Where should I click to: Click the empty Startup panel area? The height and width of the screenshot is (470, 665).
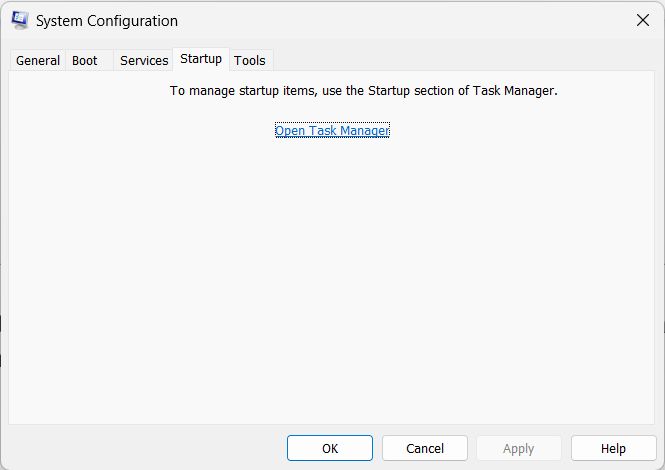tap(332, 280)
